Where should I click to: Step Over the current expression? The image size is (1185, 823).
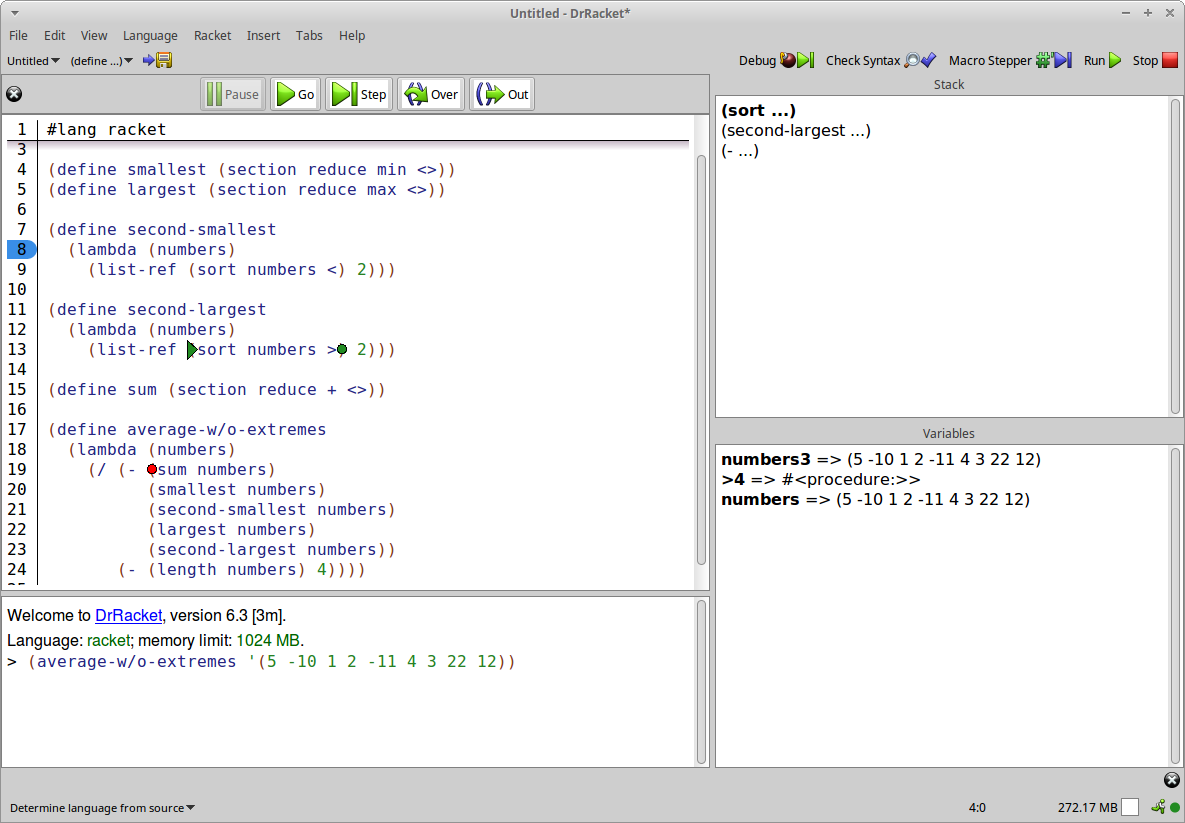click(431, 94)
